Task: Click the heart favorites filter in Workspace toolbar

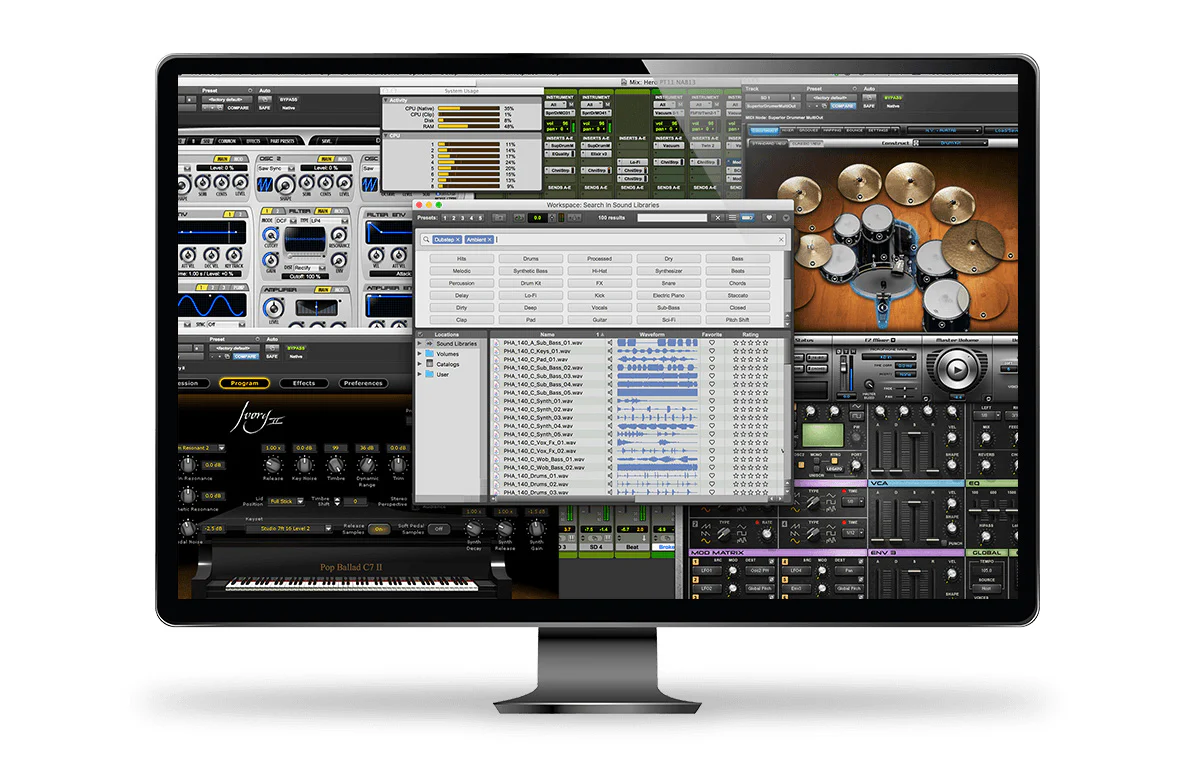Action: point(769,217)
